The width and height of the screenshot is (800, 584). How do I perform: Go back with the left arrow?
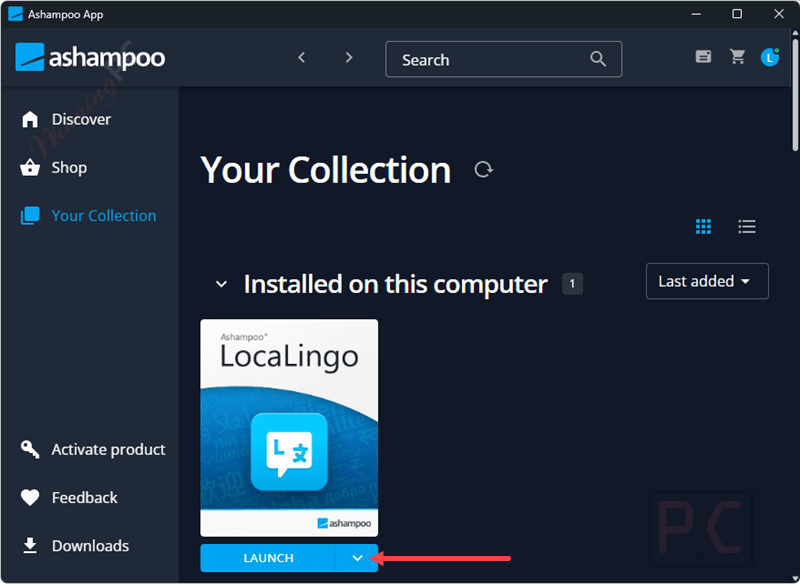pos(302,58)
